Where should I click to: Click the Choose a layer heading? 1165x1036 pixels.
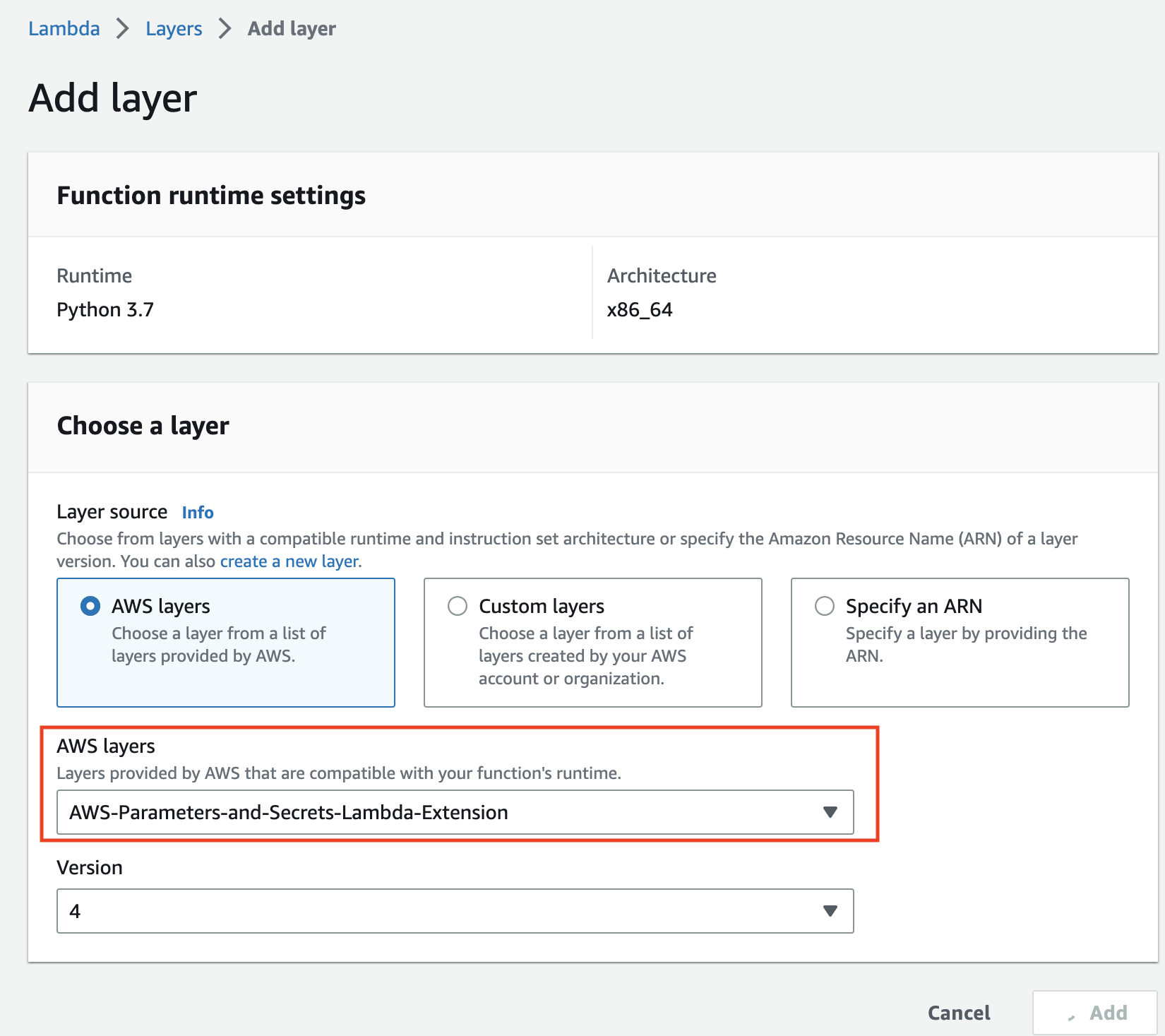pos(143,426)
